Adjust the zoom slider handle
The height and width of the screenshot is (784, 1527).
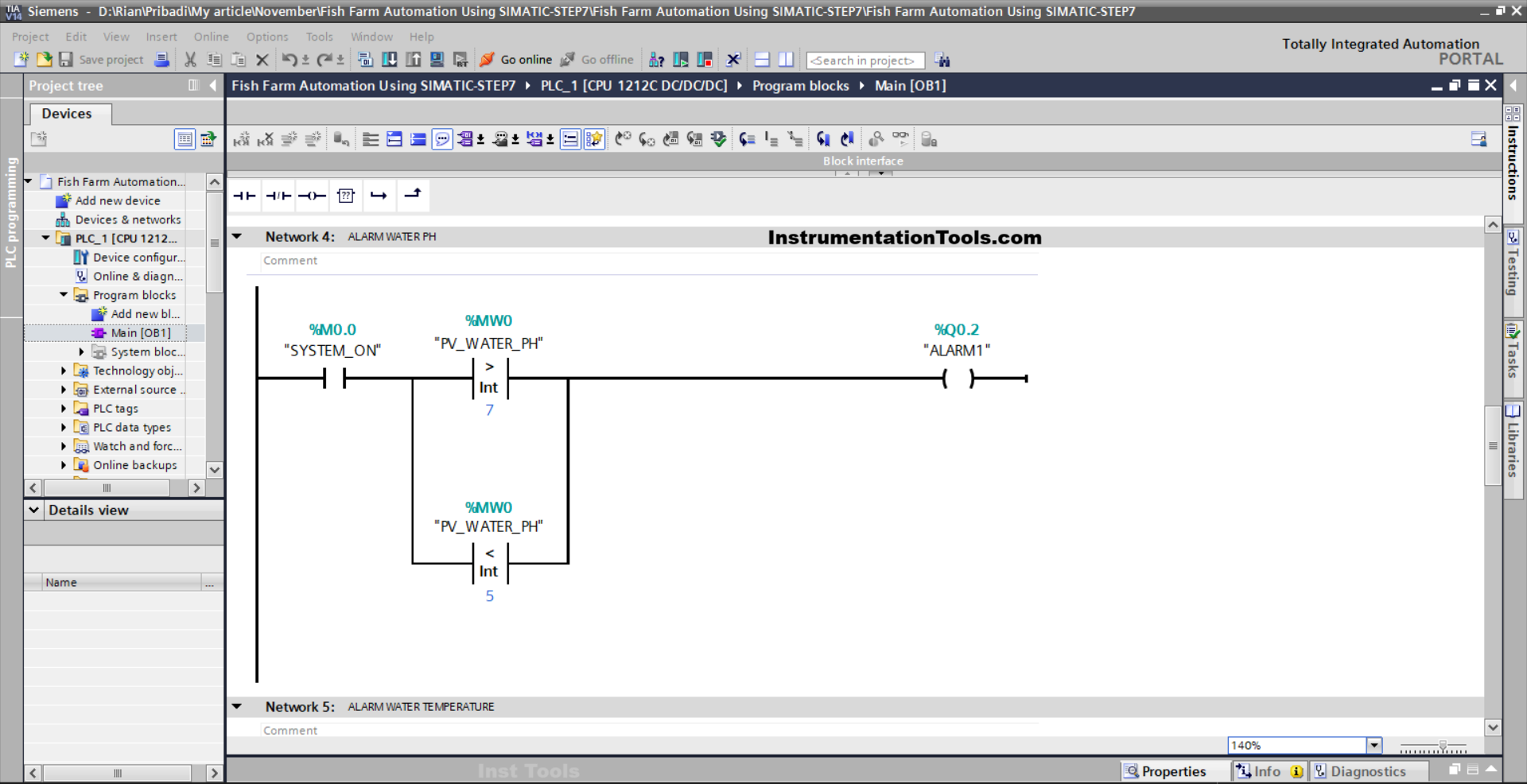pyautogui.click(x=1443, y=746)
